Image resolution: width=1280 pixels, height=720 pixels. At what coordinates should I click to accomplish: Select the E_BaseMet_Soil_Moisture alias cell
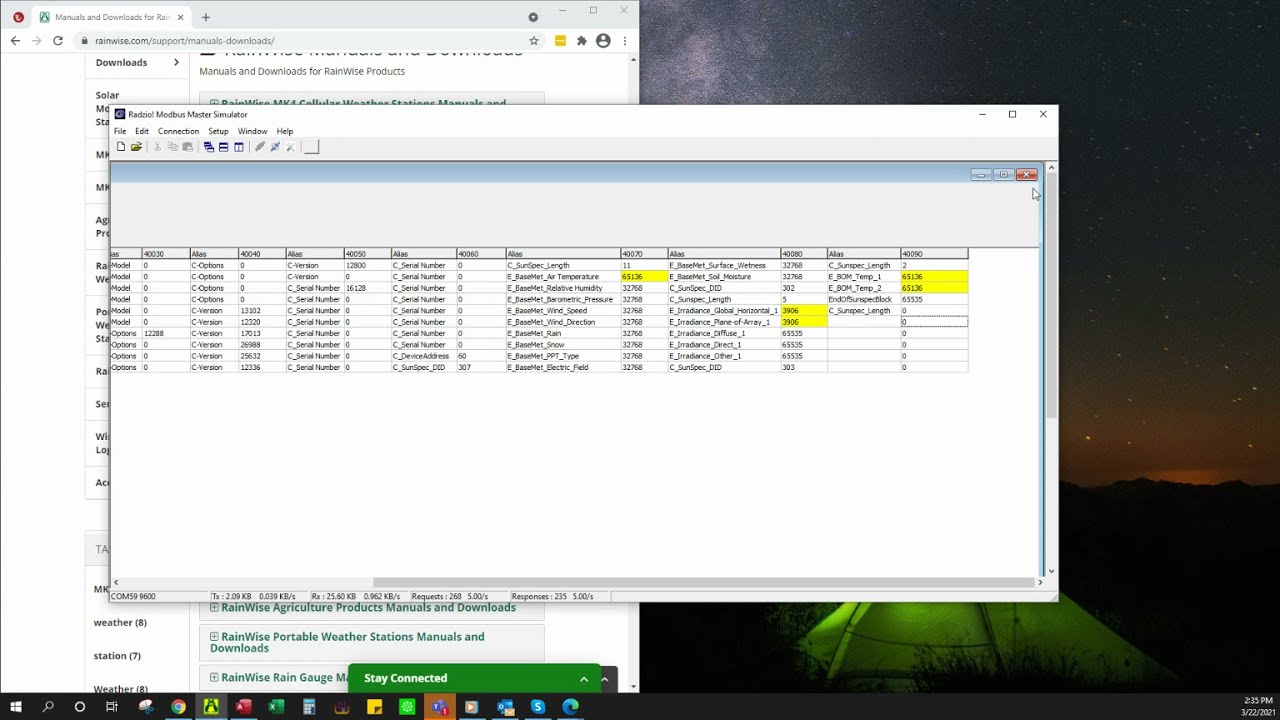(724, 277)
